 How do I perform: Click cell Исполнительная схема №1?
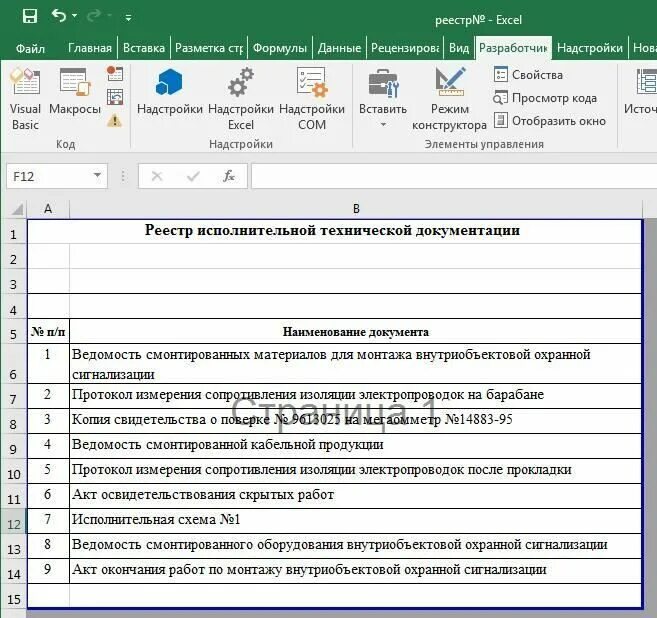[x=356, y=521]
